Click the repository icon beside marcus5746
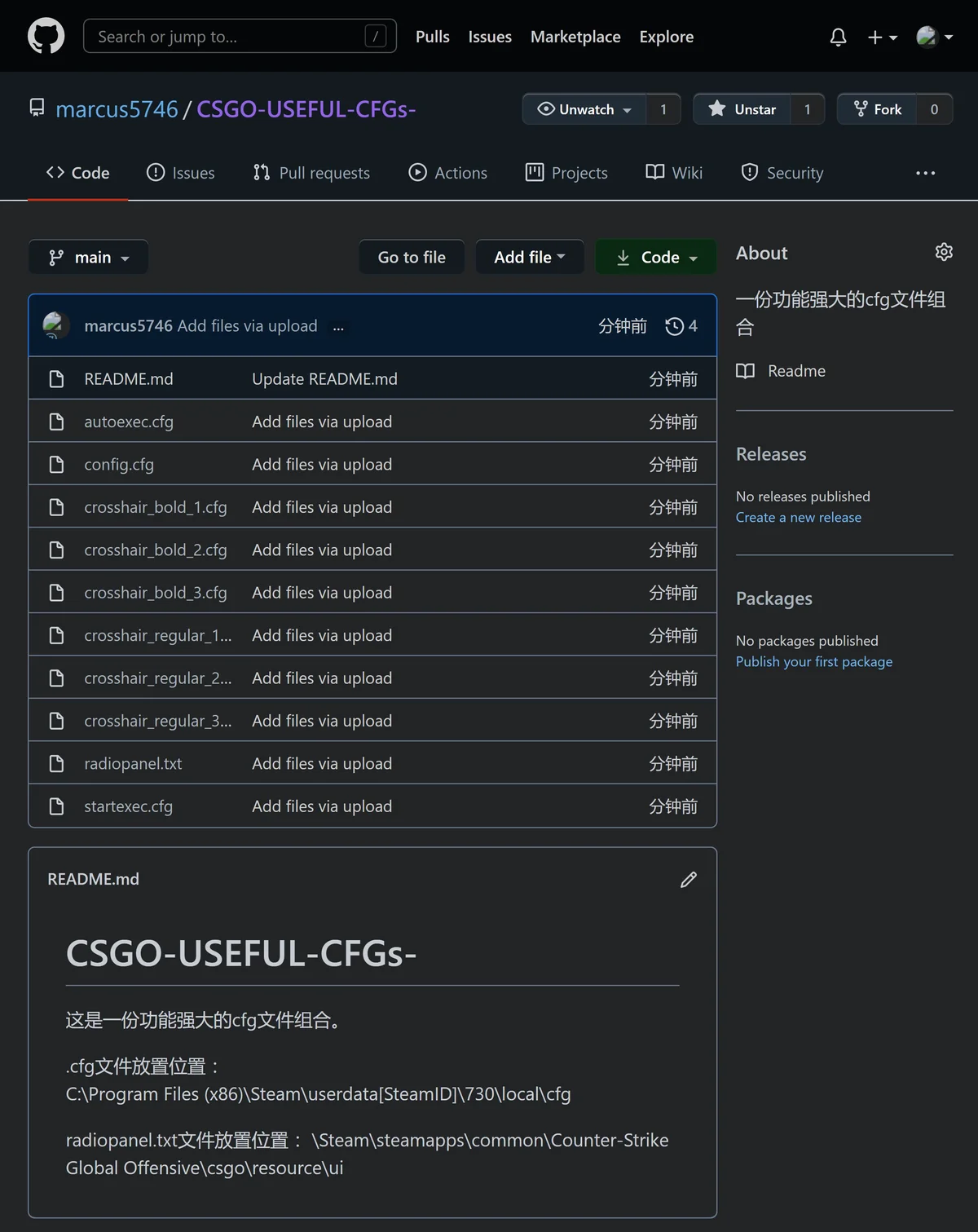Viewport: 978px width, 1232px height. click(37, 108)
